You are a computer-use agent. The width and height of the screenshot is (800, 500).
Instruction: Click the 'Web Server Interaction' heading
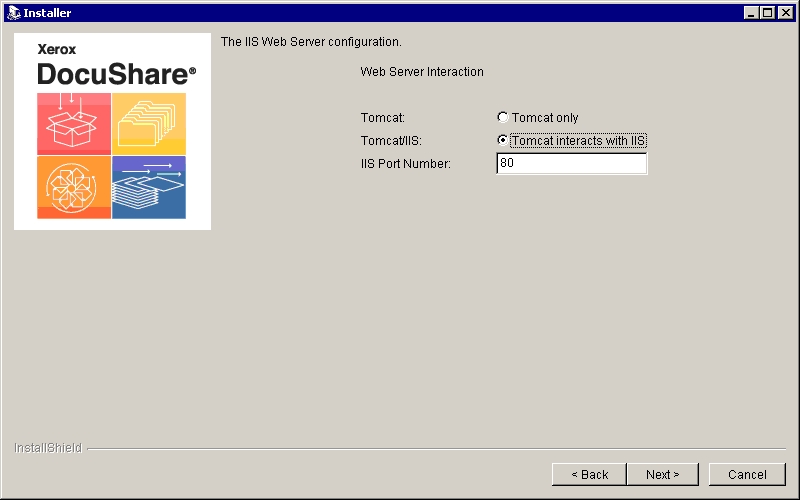click(422, 71)
